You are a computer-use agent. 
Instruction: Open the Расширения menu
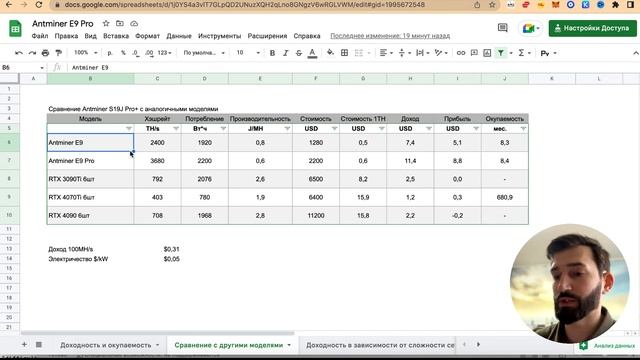click(267, 36)
